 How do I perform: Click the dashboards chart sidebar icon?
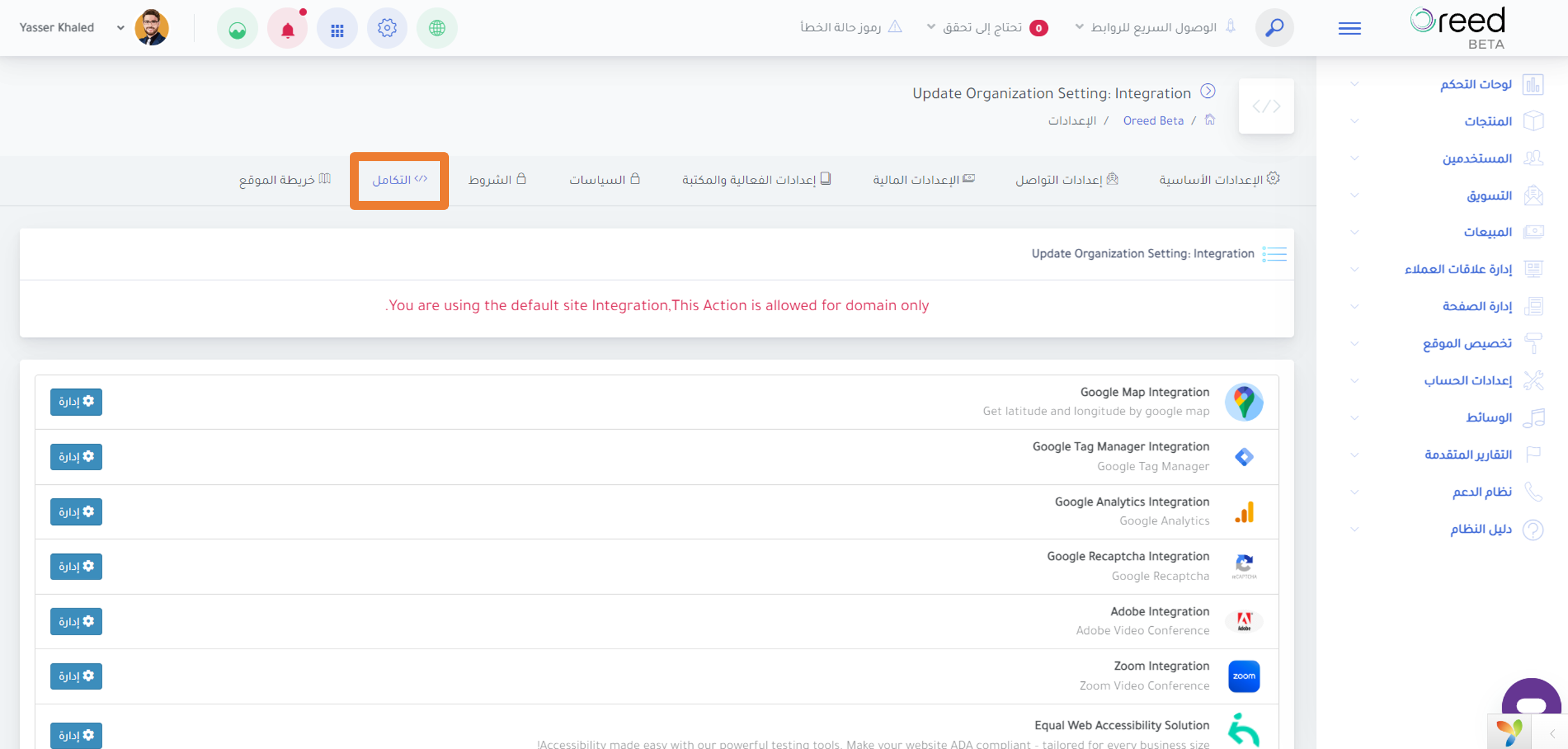(x=1533, y=84)
